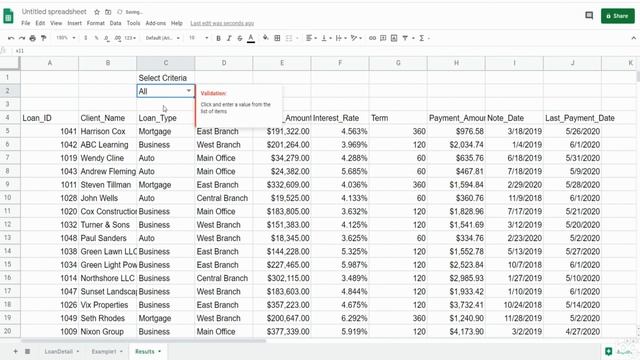The width and height of the screenshot is (640, 360).
Task: Click the Explore button
Action: (x=608, y=351)
